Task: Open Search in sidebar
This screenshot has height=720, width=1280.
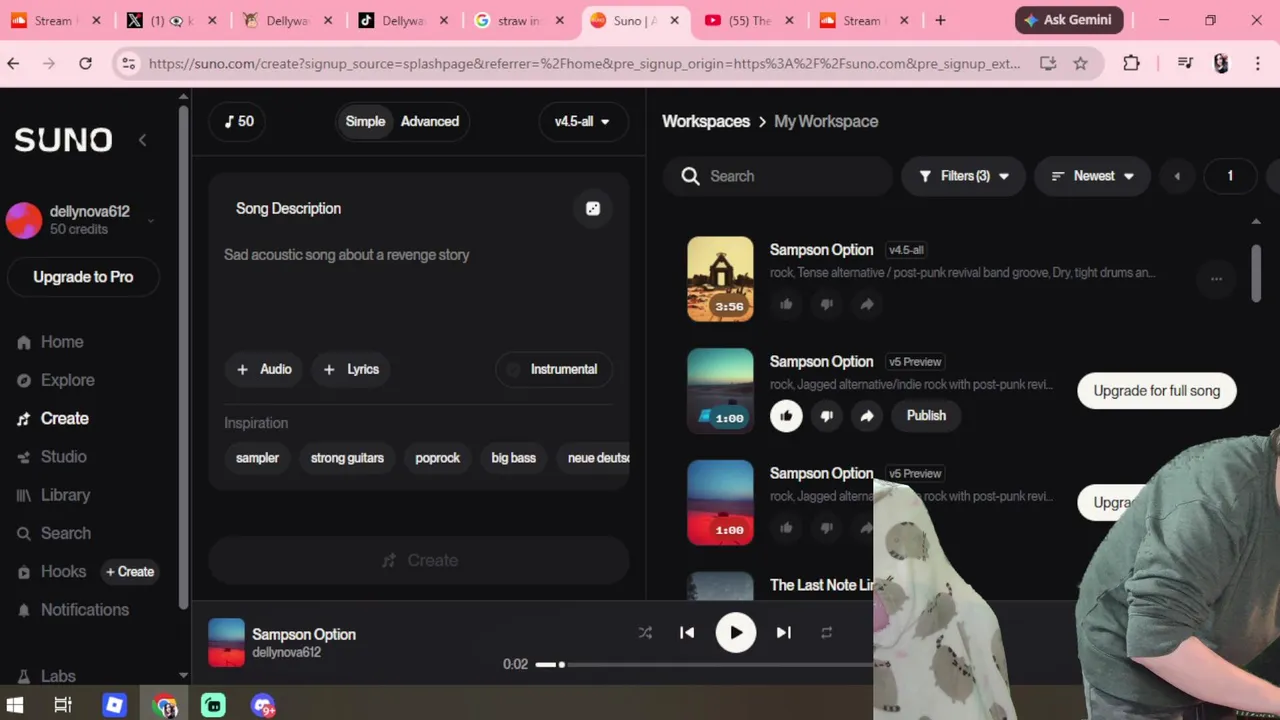Action: pos(53,533)
